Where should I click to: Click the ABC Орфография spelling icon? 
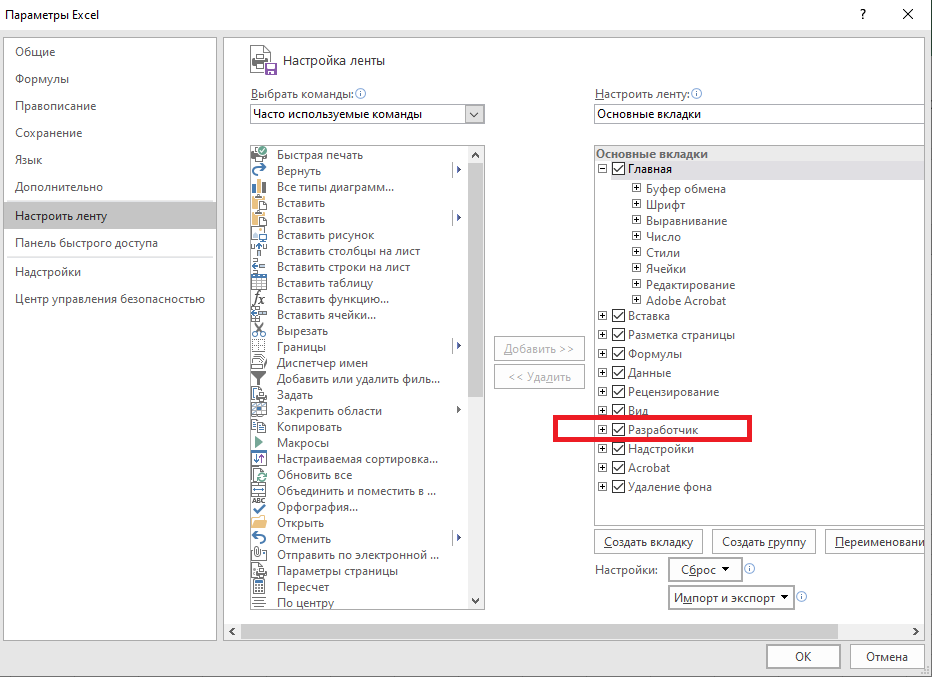click(259, 507)
